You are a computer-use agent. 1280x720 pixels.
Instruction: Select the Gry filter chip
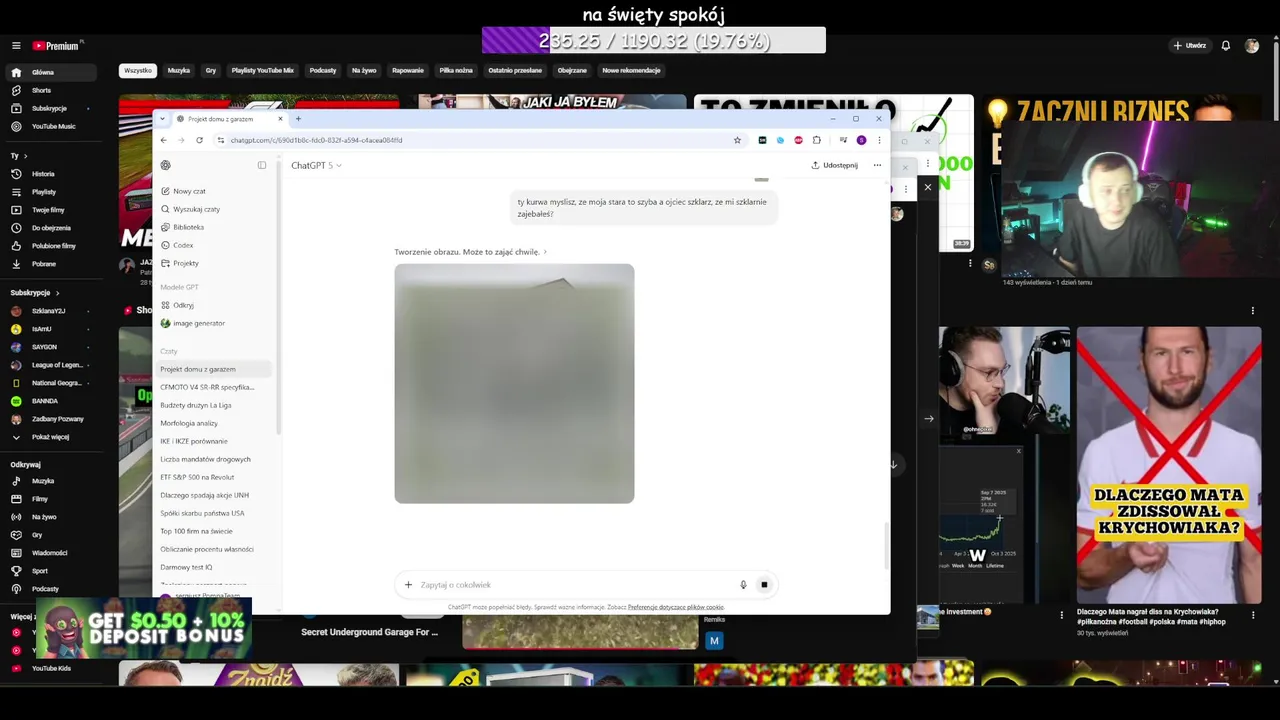[211, 70]
